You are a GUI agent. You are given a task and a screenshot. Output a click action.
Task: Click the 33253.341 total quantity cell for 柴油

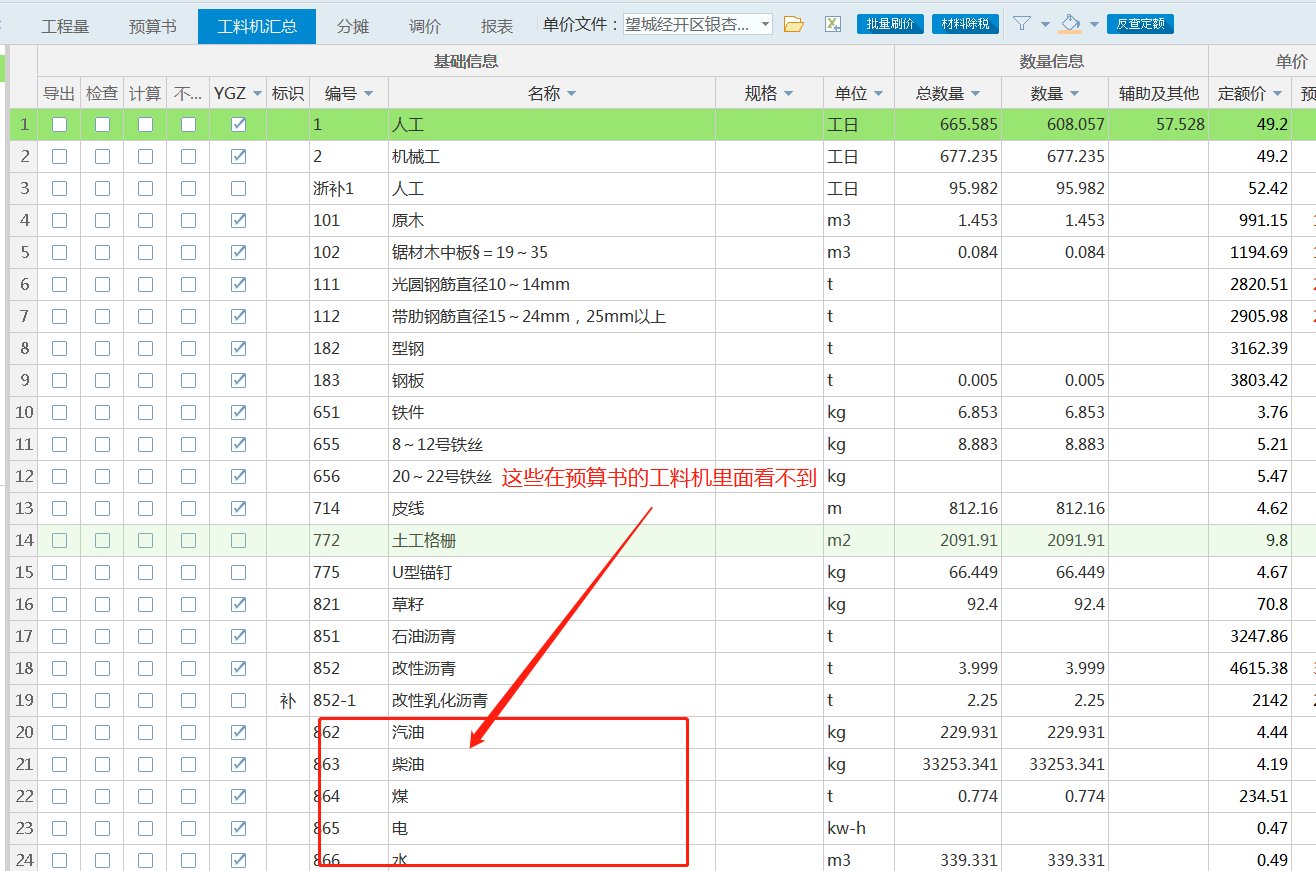point(948,765)
